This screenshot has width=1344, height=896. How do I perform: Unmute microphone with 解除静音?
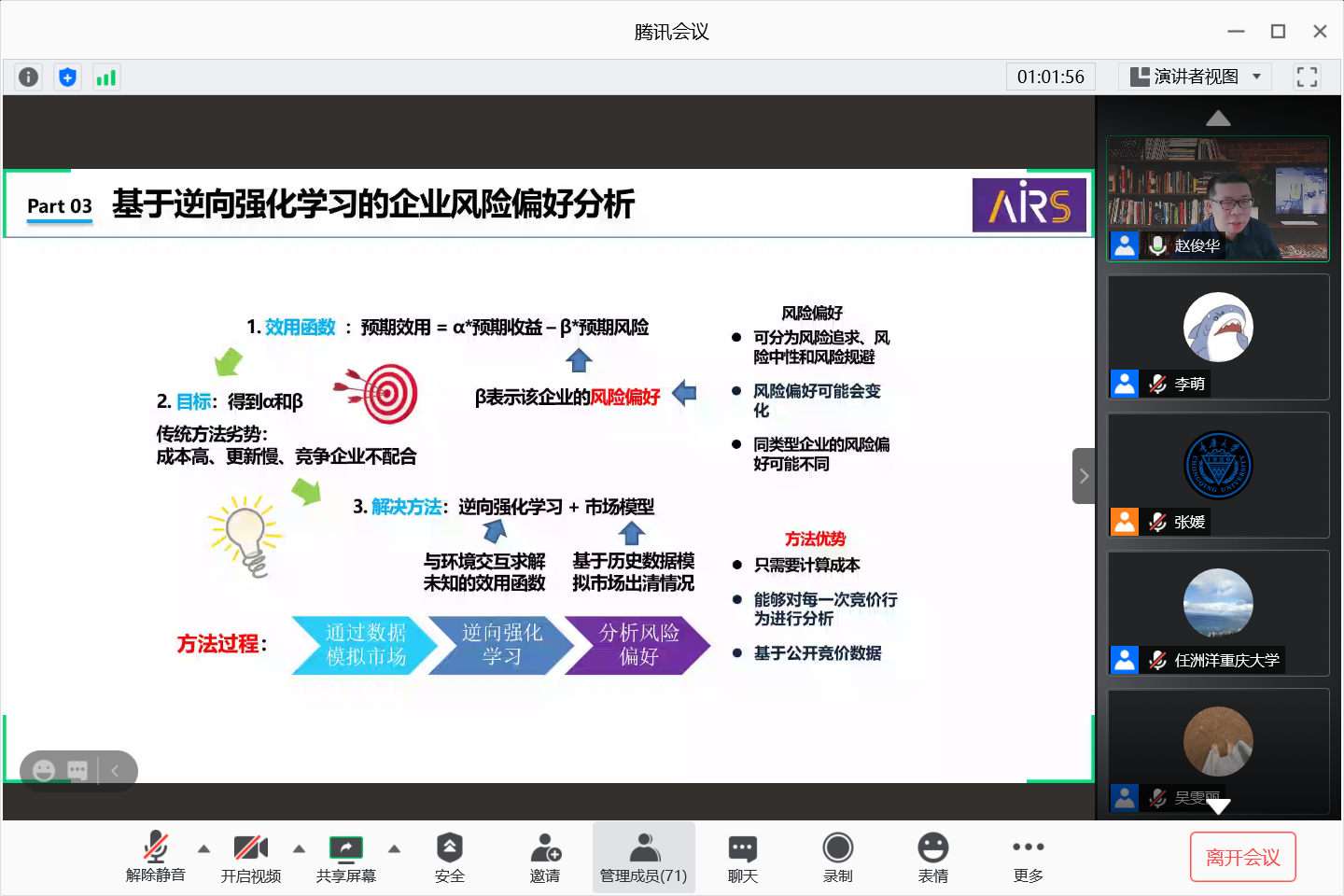tap(156, 857)
